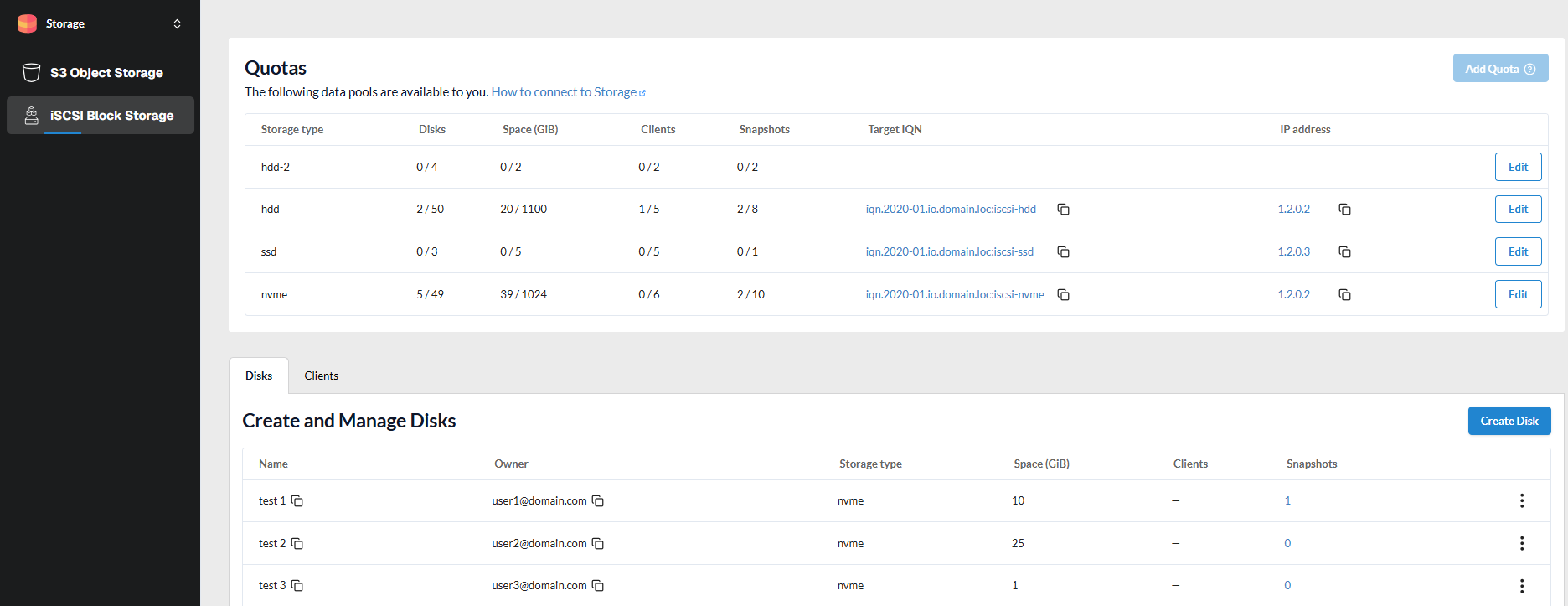Copy owner email user2@domain.com
Screen dimensions: 1568x606
598,544
